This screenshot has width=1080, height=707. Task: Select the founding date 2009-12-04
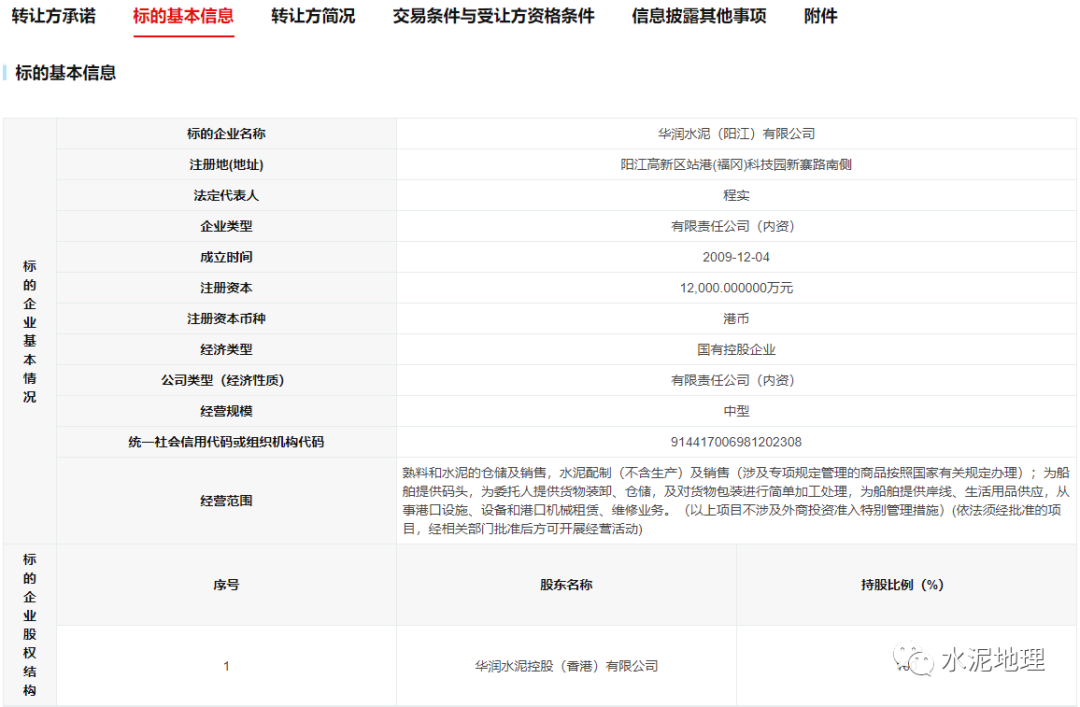pos(736,257)
